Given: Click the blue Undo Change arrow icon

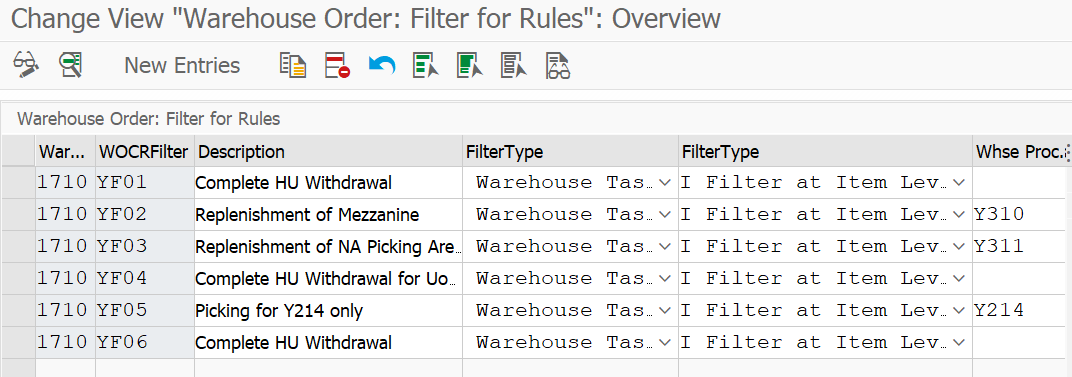Looking at the screenshot, I should coord(381,65).
